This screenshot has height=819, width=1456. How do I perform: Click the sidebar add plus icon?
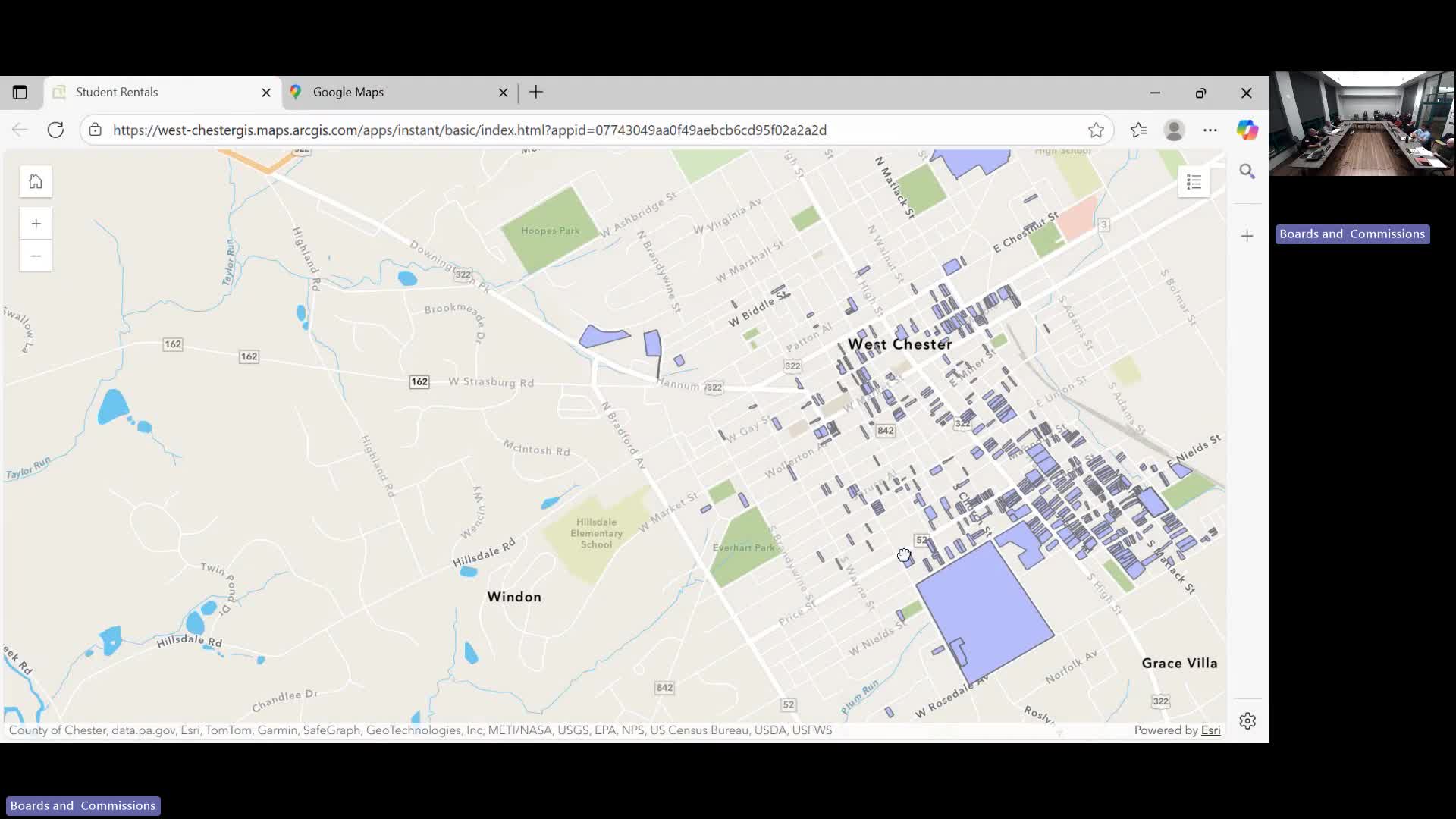(x=1247, y=237)
